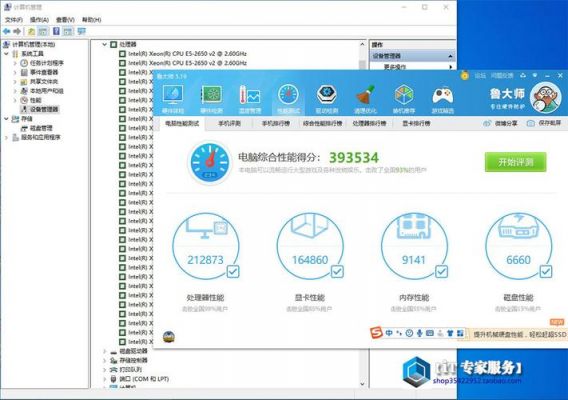Click the Ludashi mascot avatar
This screenshot has height=400, width=568.
pyautogui.click(x=545, y=97)
